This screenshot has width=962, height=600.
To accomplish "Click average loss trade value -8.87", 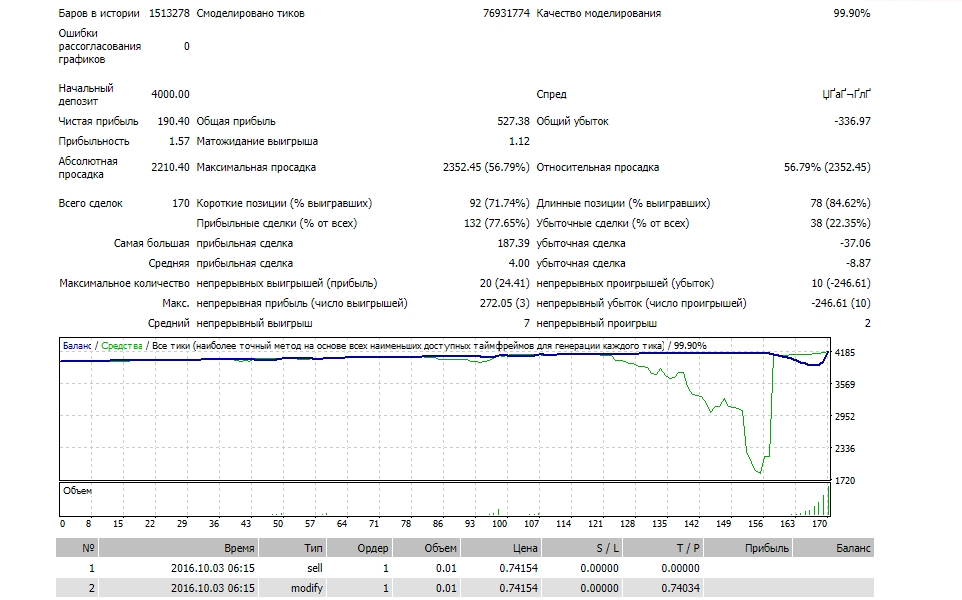I will point(858,263).
